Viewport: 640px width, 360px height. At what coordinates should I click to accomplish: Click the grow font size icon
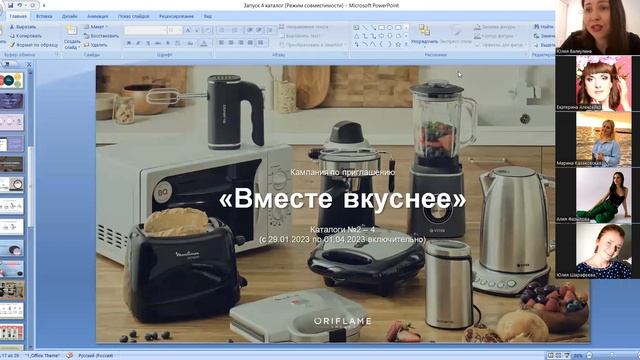188,30
